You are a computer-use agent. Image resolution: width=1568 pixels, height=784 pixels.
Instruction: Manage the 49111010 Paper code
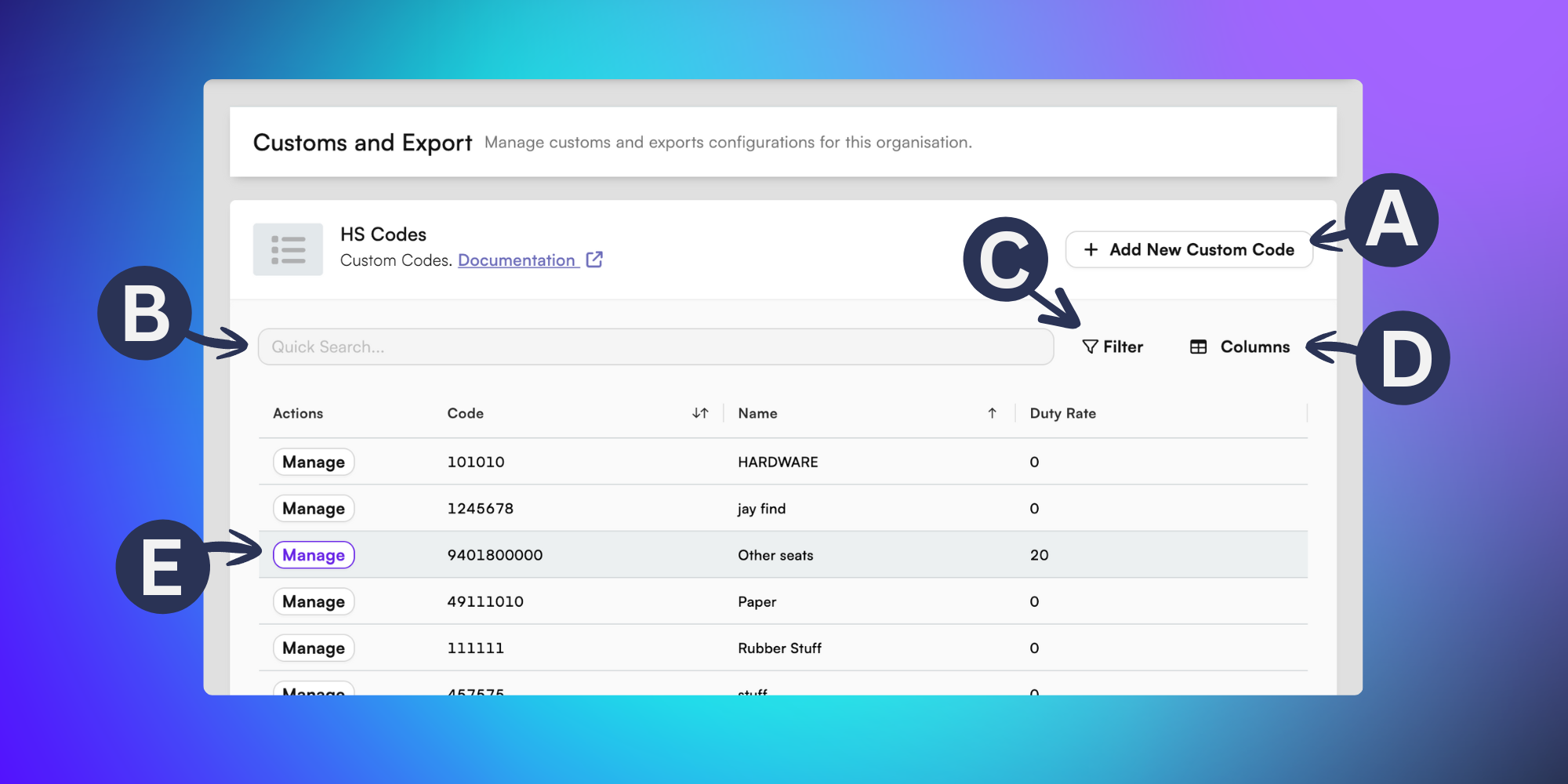click(x=314, y=601)
